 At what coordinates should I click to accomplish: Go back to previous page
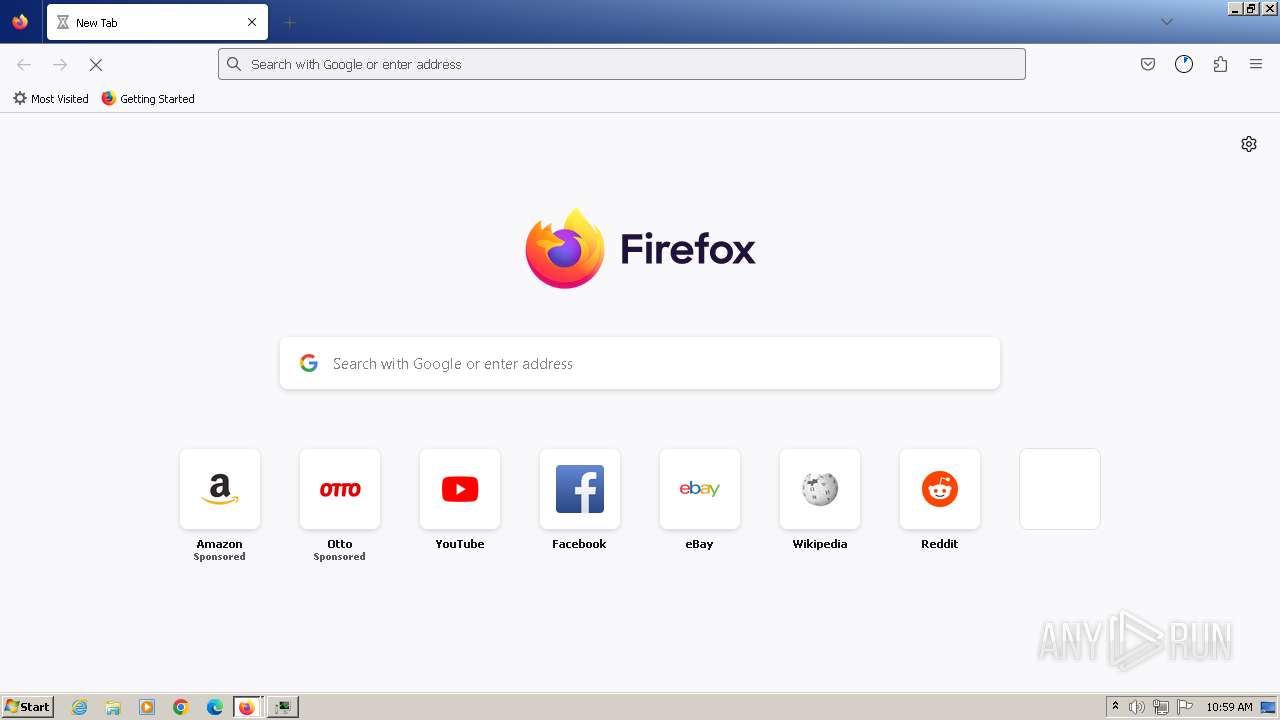pyautogui.click(x=24, y=64)
